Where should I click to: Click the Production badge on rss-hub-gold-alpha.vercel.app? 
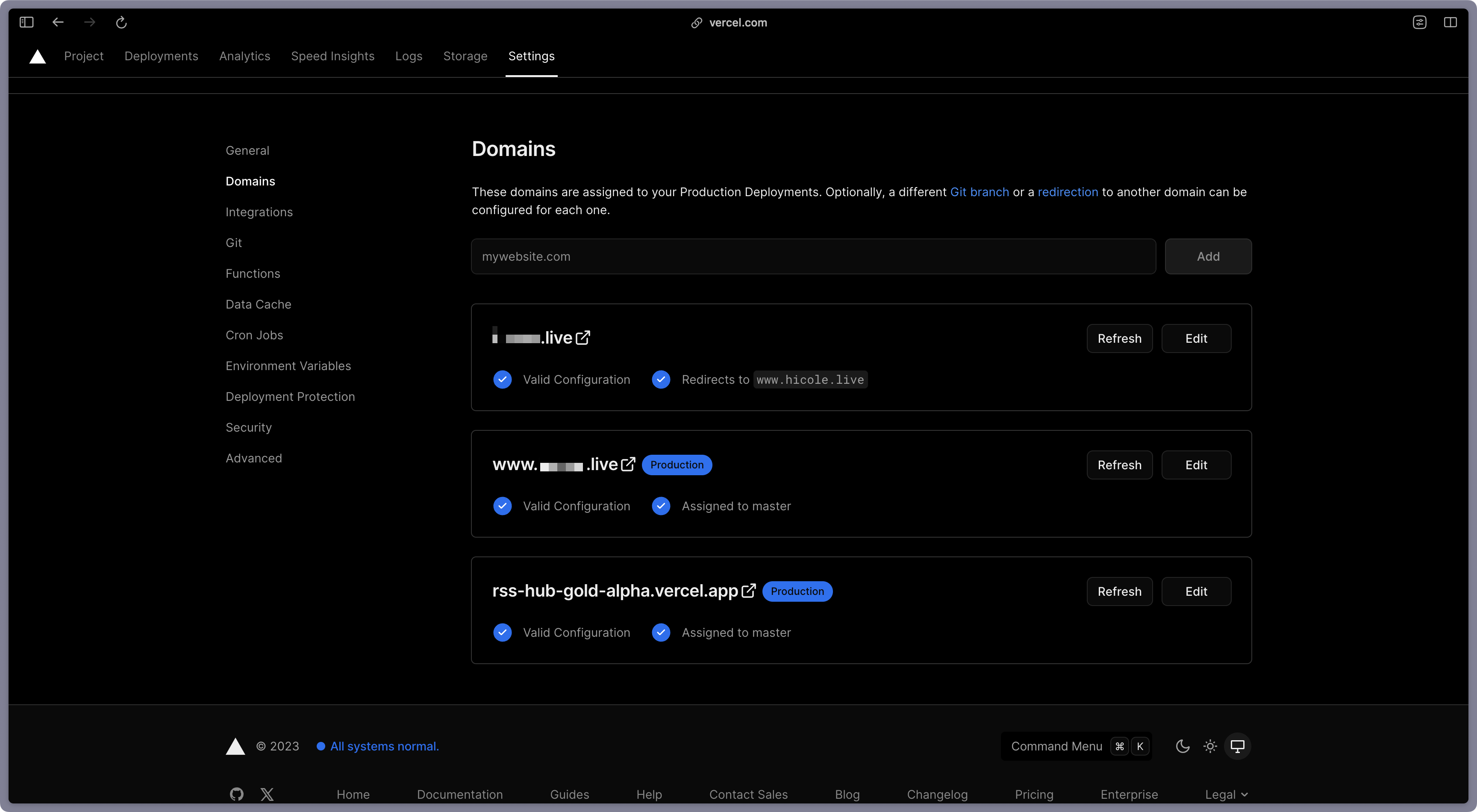click(797, 591)
